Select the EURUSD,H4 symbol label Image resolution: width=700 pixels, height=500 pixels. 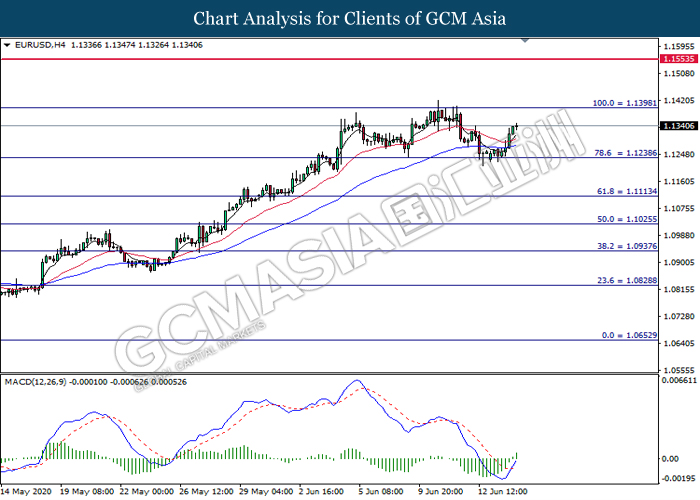click(x=40, y=45)
